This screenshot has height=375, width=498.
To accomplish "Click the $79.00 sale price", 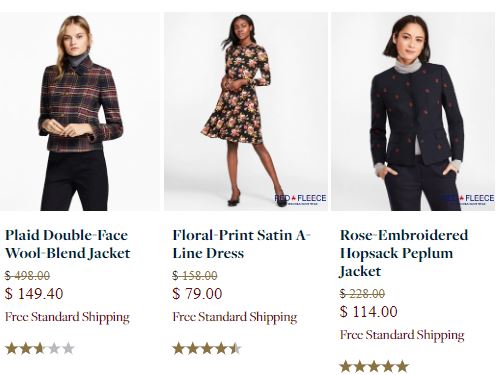I will [197, 294].
